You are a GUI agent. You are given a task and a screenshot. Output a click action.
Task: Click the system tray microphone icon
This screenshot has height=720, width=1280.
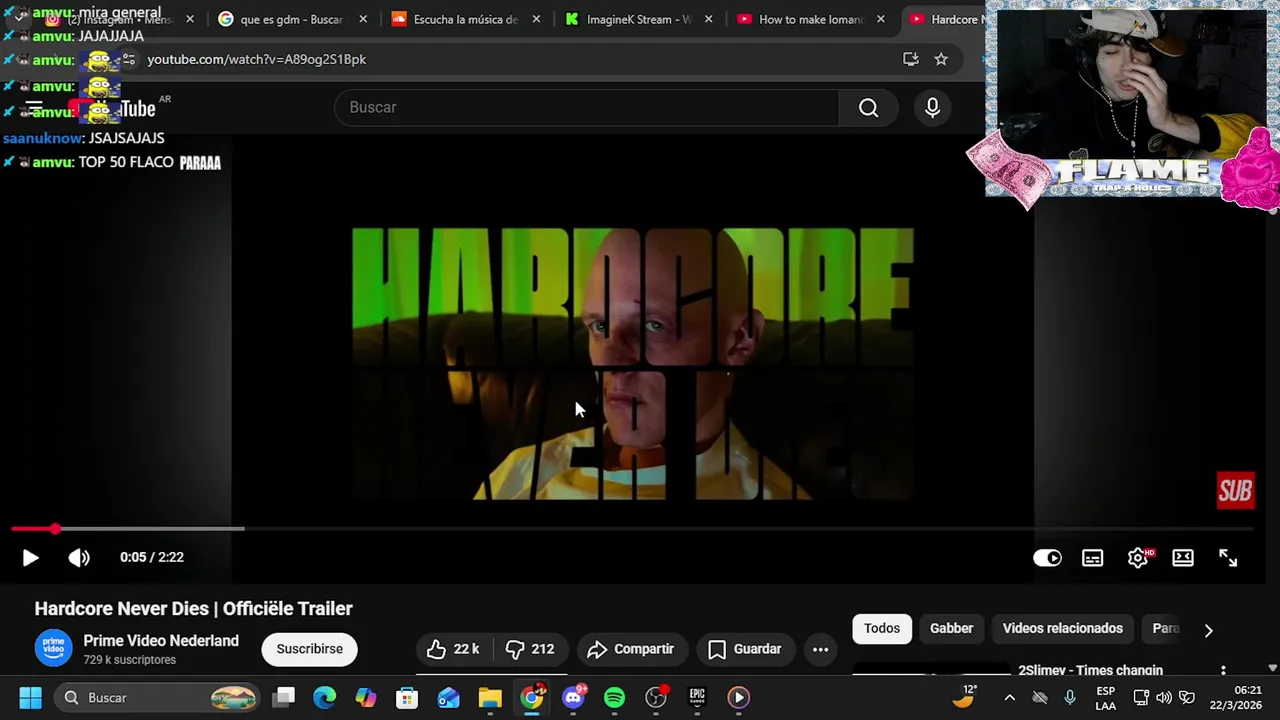tap(1070, 698)
